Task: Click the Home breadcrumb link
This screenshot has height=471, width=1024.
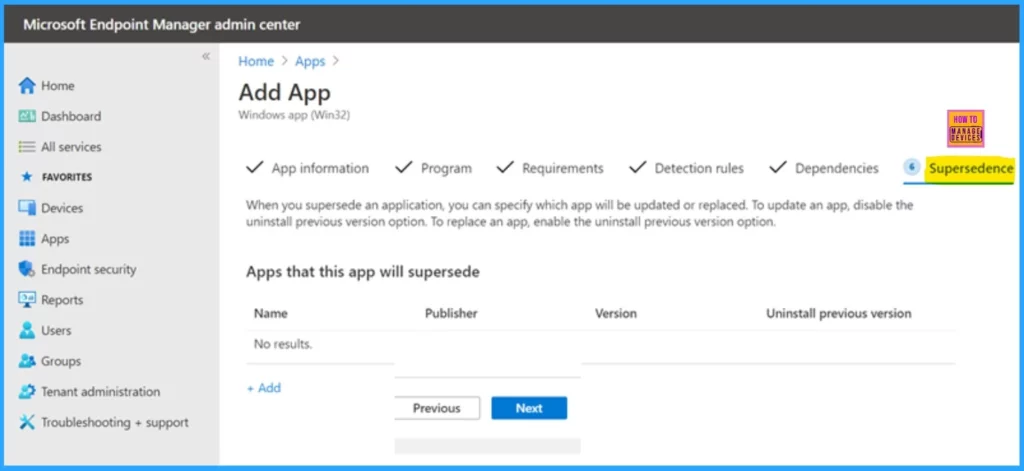Action: (x=256, y=61)
